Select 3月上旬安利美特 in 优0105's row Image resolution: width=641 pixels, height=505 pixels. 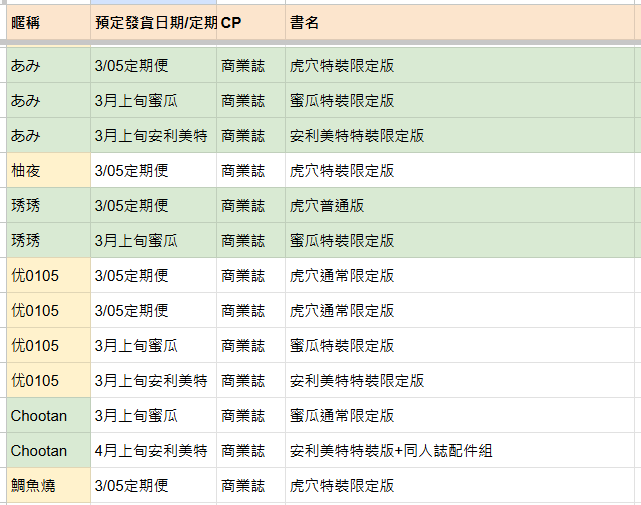tap(153, 381)
